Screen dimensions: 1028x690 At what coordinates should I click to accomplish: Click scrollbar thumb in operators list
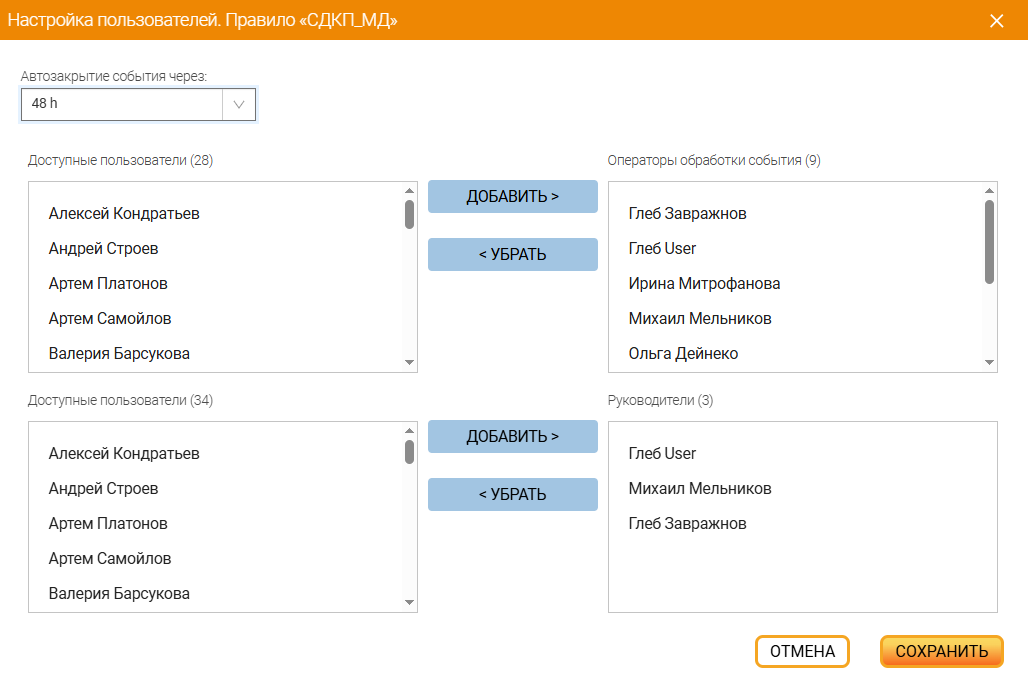989,241
